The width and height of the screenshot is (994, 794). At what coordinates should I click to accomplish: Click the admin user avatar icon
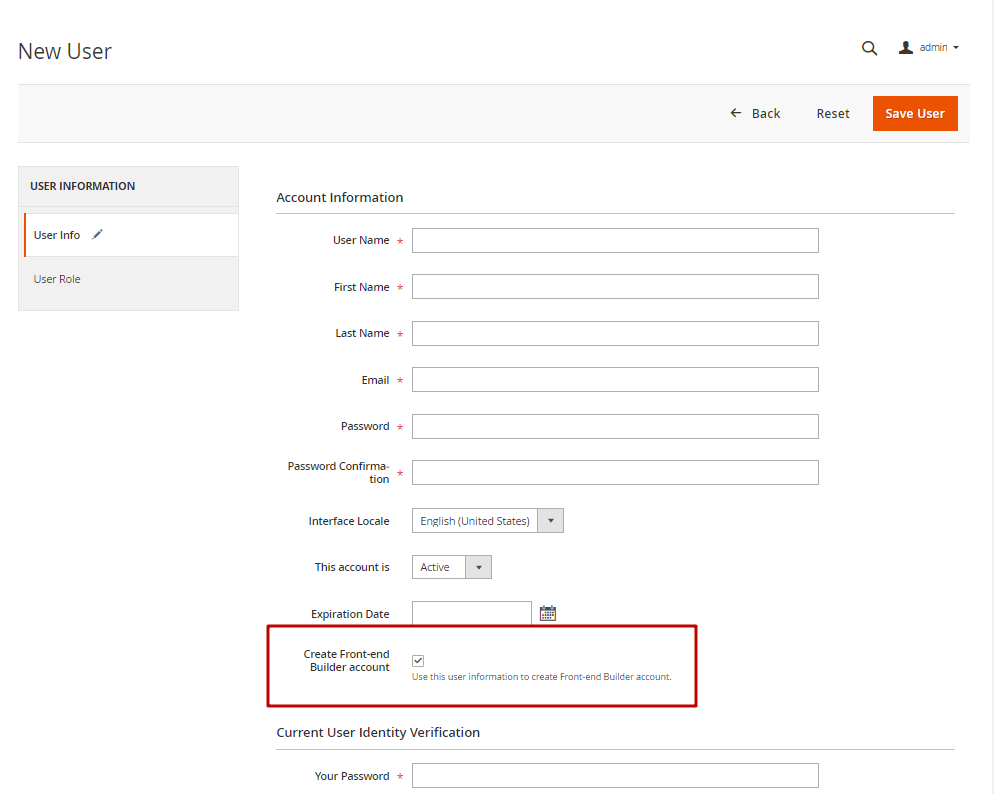906,48
